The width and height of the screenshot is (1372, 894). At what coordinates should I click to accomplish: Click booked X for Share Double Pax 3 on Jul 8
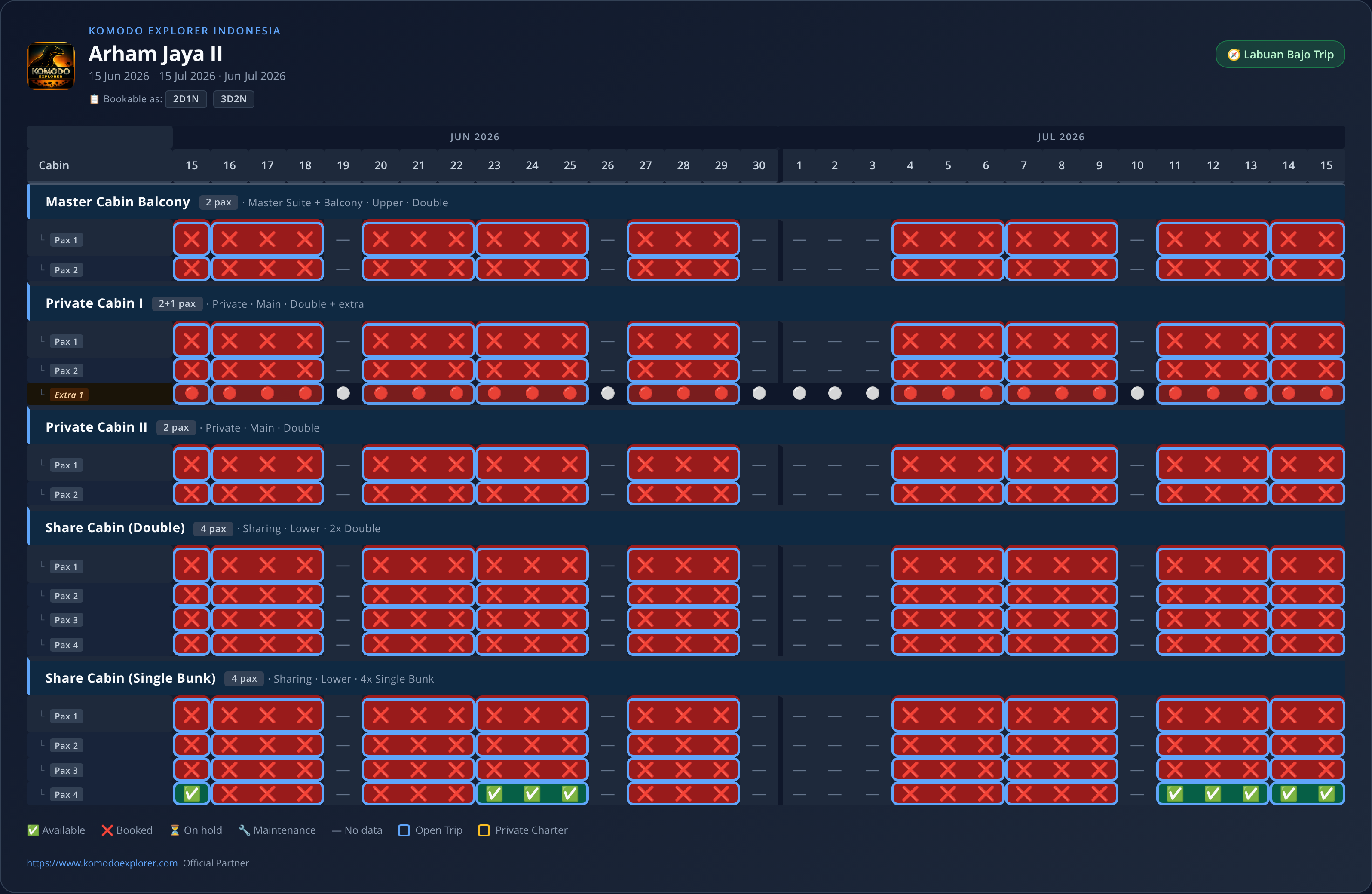[x=1061, y=620]
